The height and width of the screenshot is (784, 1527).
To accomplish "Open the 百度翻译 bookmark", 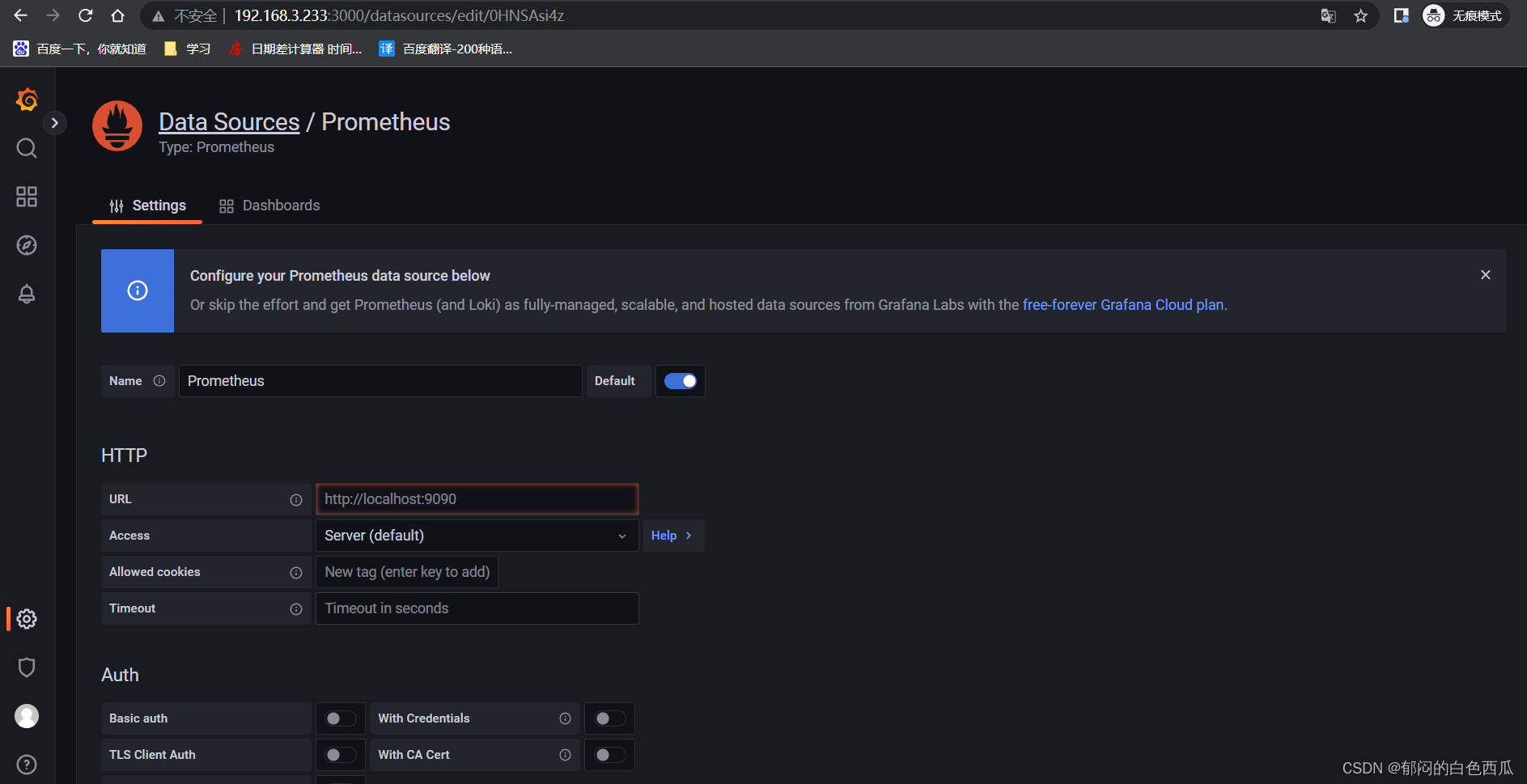I will tap(447, 49).
